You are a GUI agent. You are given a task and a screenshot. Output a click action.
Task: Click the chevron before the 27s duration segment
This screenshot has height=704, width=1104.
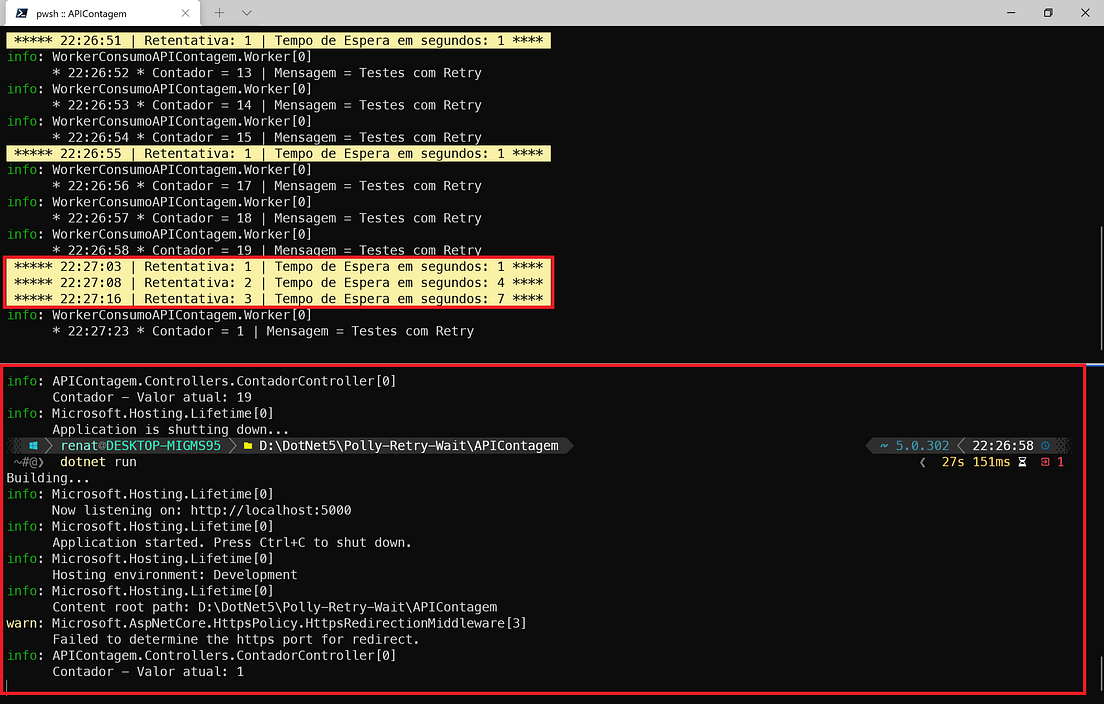click(x=922, y=461)
